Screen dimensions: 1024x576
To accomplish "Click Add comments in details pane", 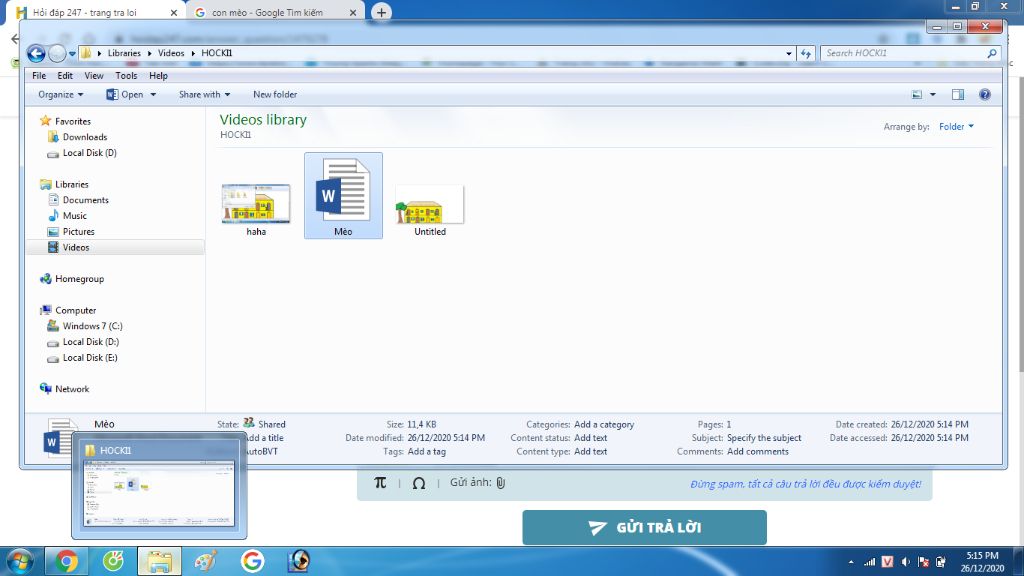I will pos(758,452).
